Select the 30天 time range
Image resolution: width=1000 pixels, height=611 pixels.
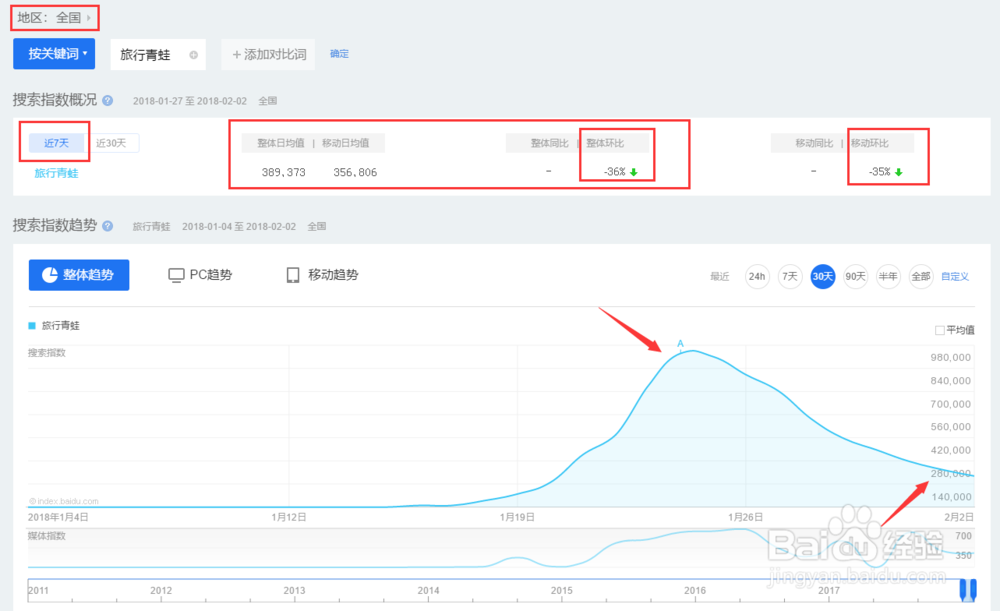click(823, 276)
